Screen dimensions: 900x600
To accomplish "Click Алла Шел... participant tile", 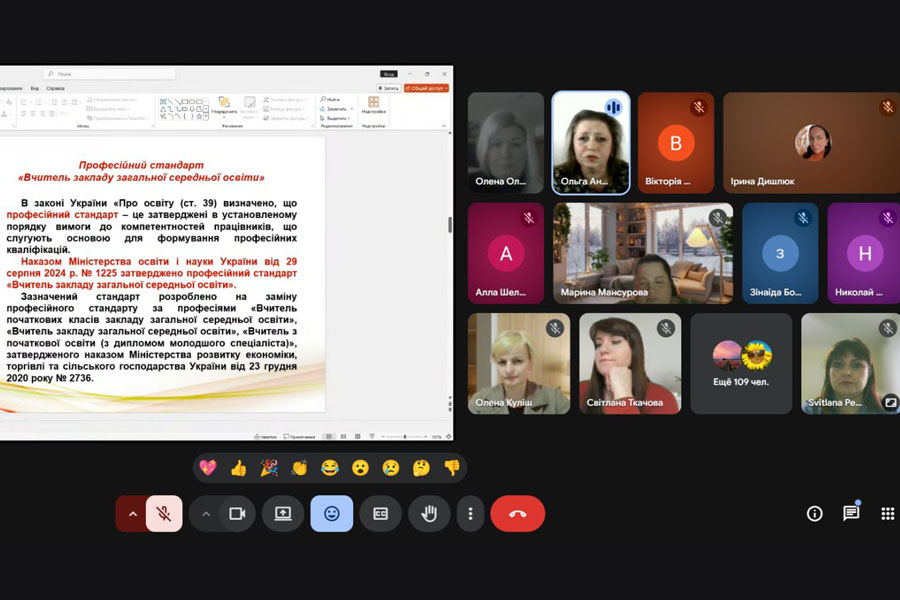I will coord(506,253).
